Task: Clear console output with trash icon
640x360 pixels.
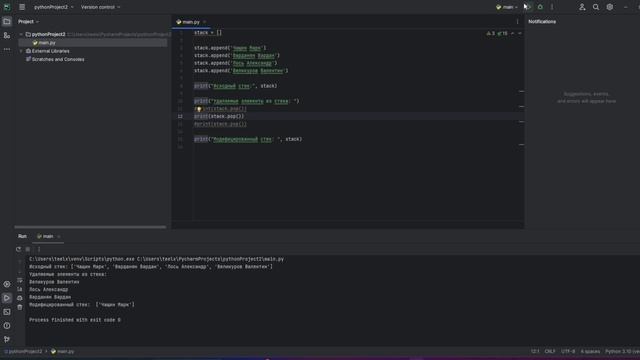Action: tap(20, 307)
